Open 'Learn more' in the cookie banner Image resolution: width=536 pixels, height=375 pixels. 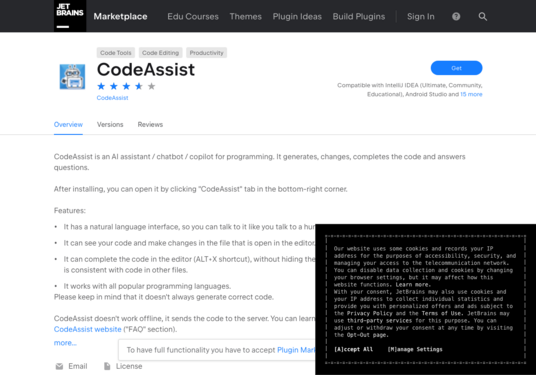[x=413, y=284]
